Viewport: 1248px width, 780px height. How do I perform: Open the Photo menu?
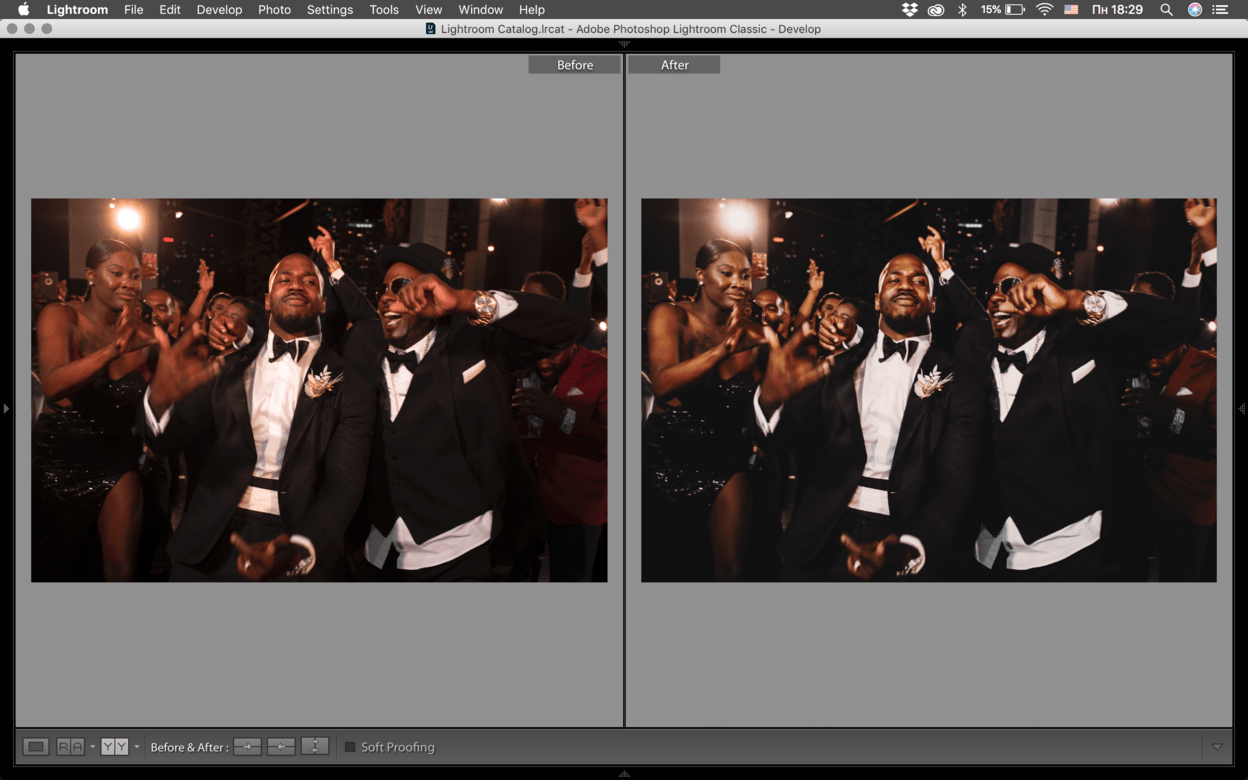(x=274, y=10)
